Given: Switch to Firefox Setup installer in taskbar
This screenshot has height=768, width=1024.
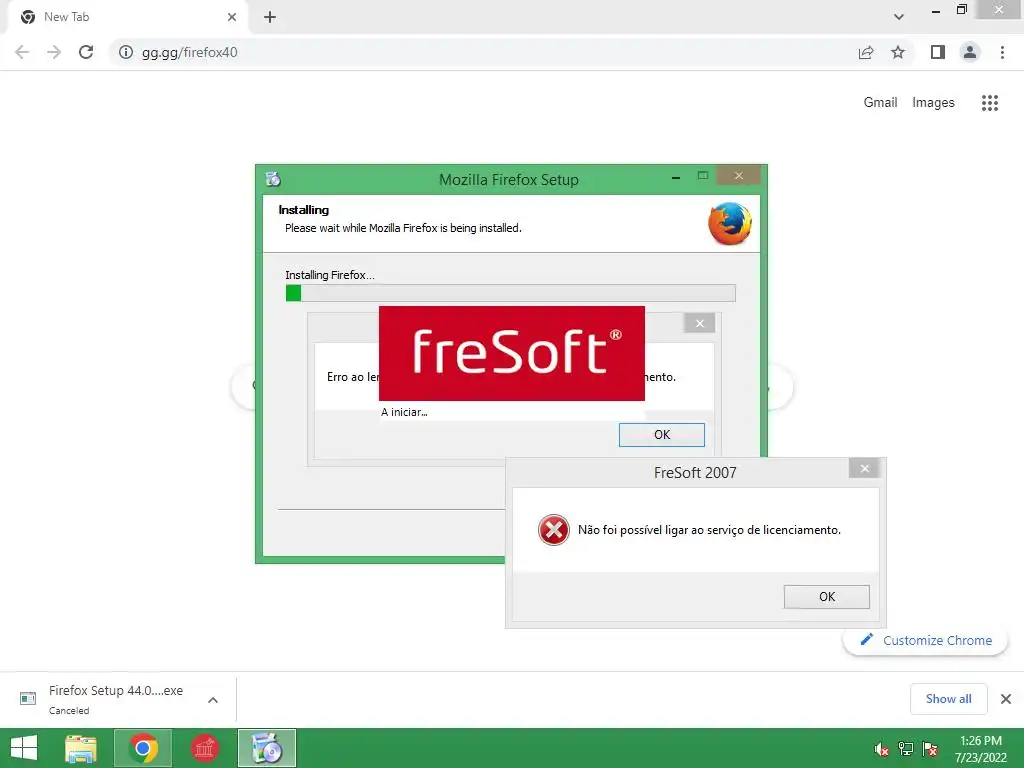Looking at the screenshot, I should coord(267,748).
